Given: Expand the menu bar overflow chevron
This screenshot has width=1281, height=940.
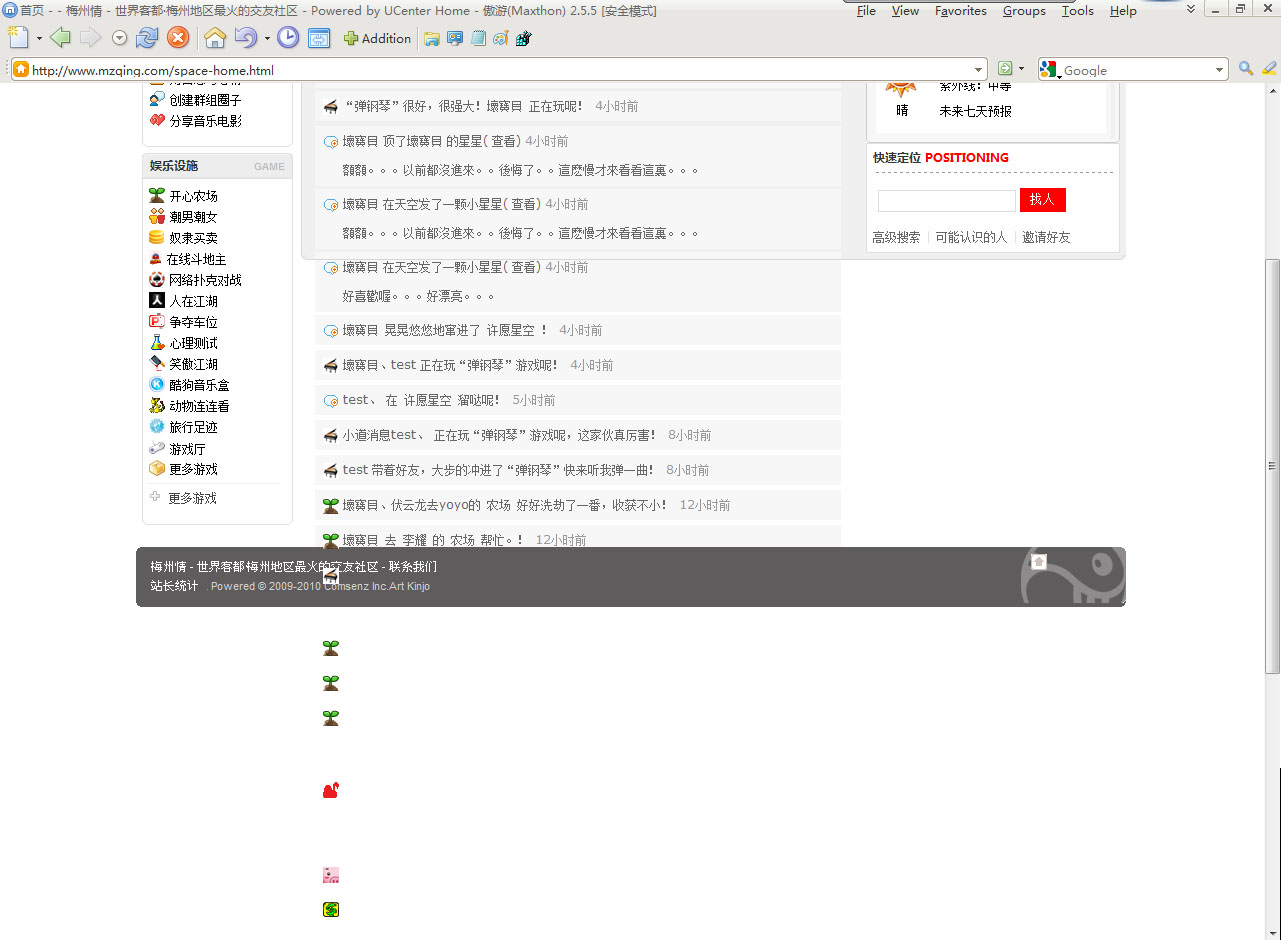Looking at the screenshot, I should point(1191,9).
